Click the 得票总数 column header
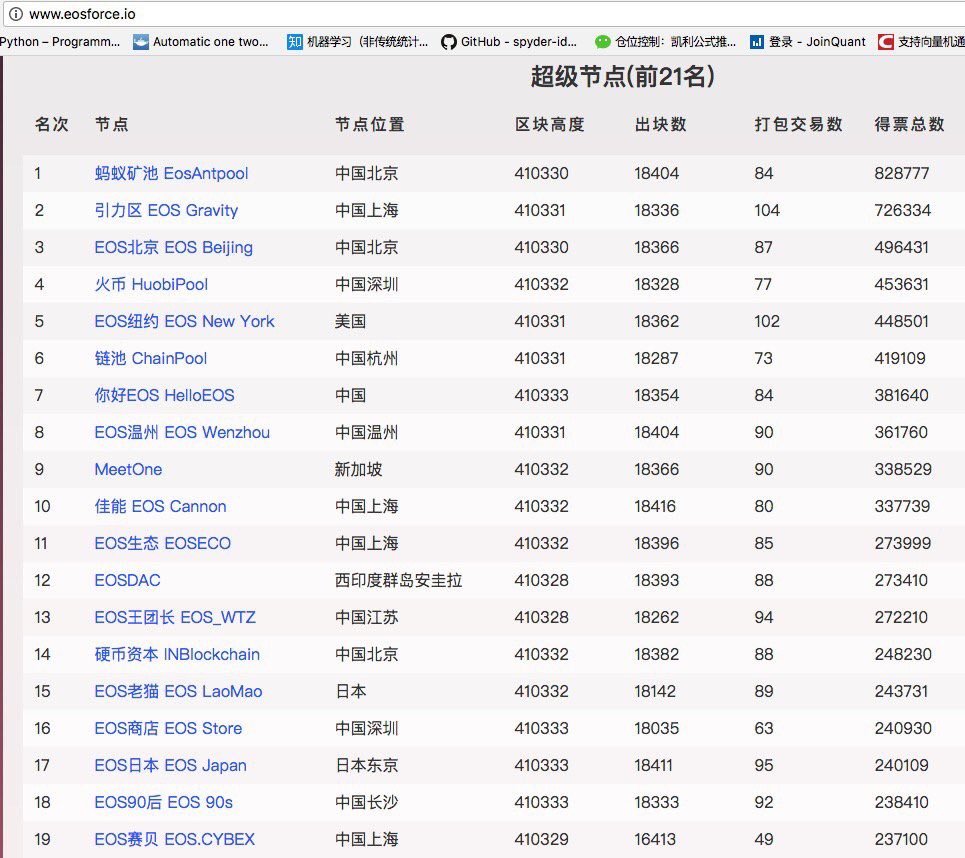 (909, 124)
